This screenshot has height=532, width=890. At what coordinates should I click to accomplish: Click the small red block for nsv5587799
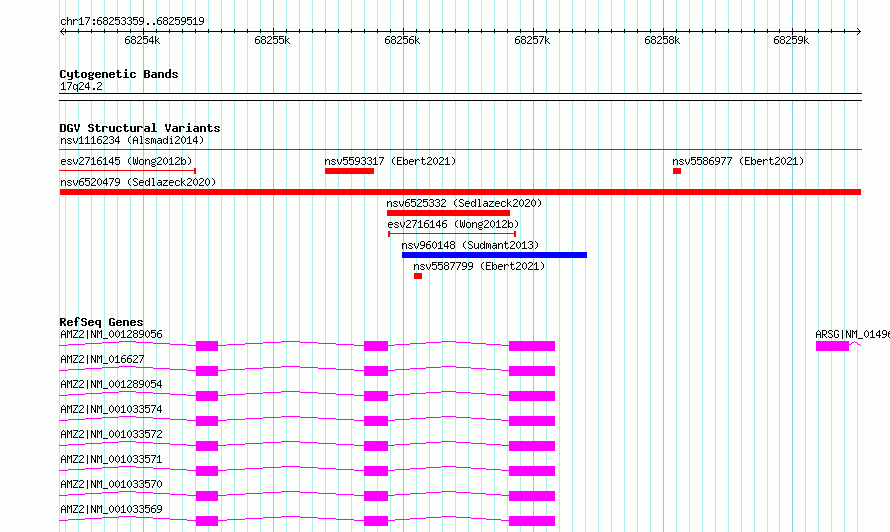pyautogui.click(x=418, y=276)
